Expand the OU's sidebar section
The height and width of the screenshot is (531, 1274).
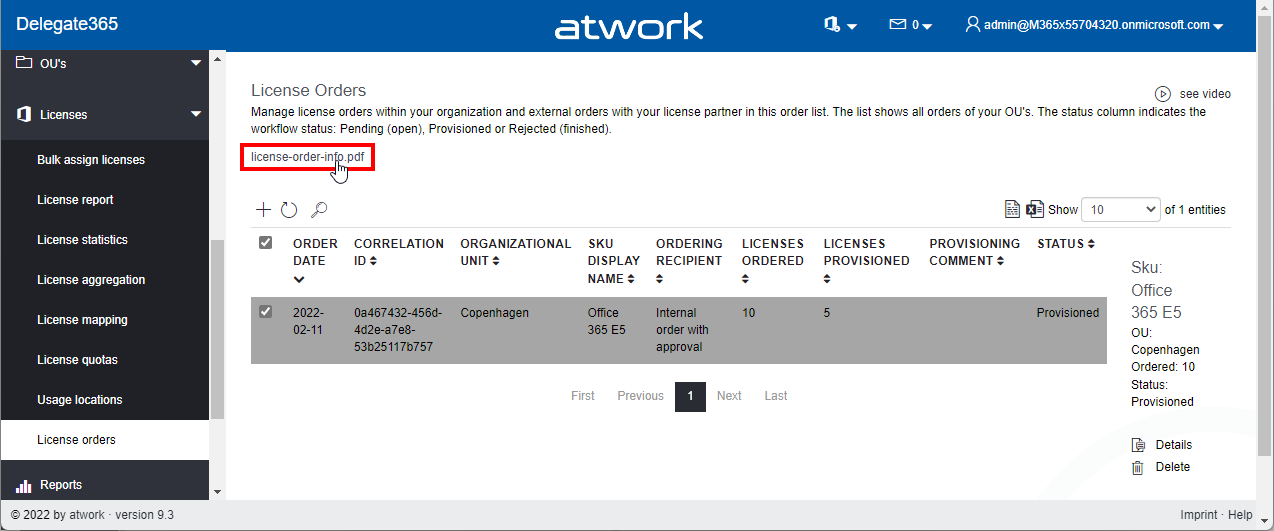coord(196,64)
